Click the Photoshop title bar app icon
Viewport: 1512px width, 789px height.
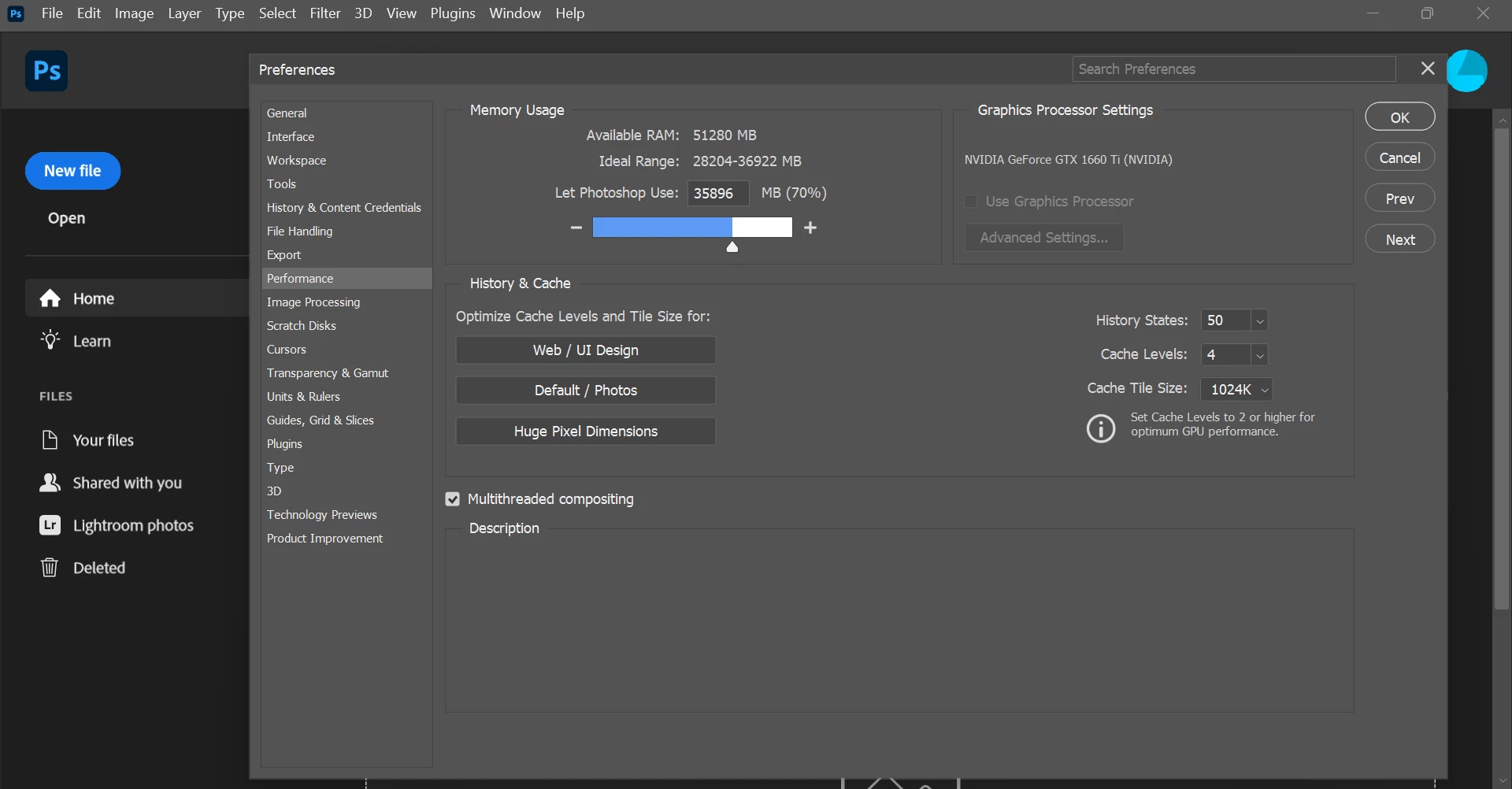click(x=16, y=13)
